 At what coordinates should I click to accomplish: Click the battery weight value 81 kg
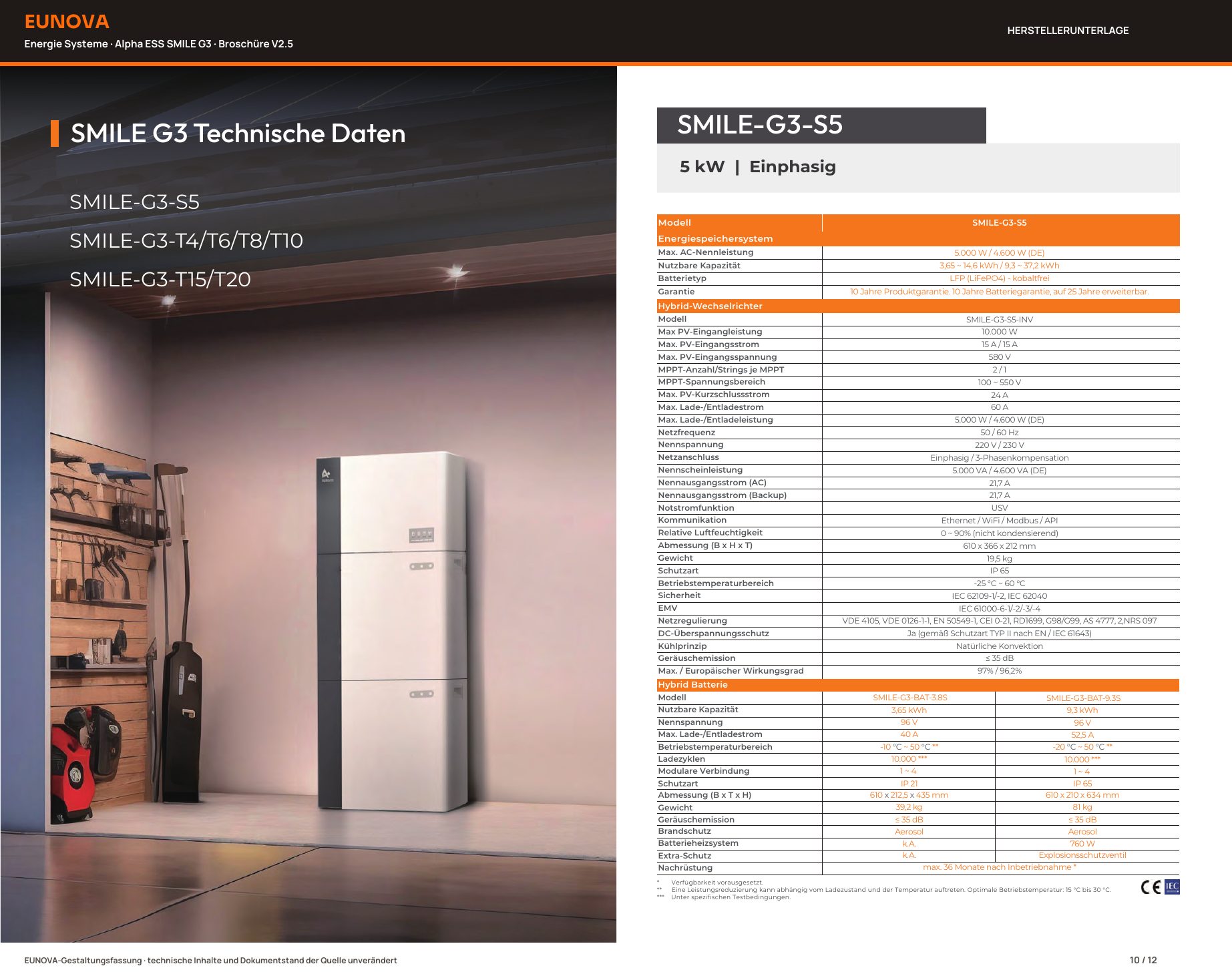[1082, 807]
